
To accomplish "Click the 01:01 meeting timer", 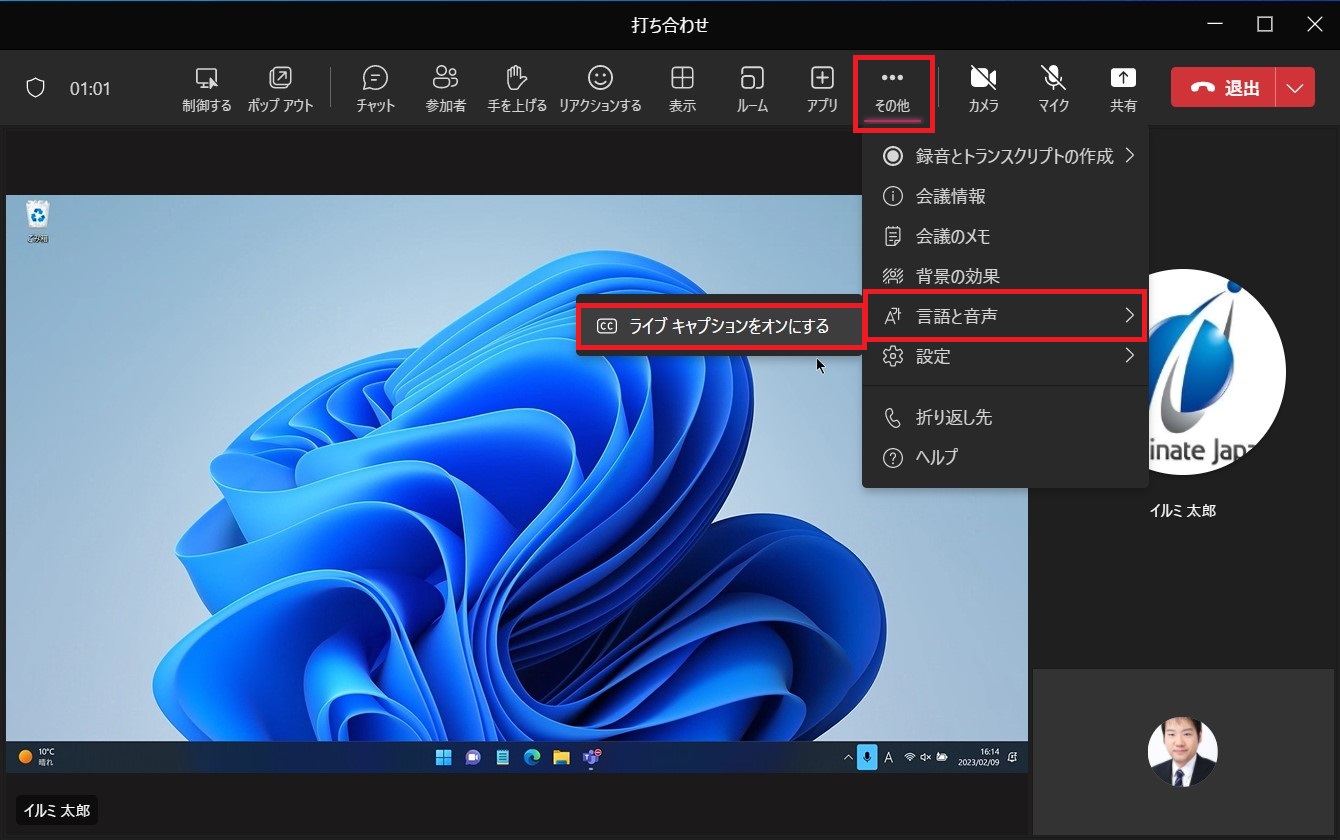I will tap(90, 89).
